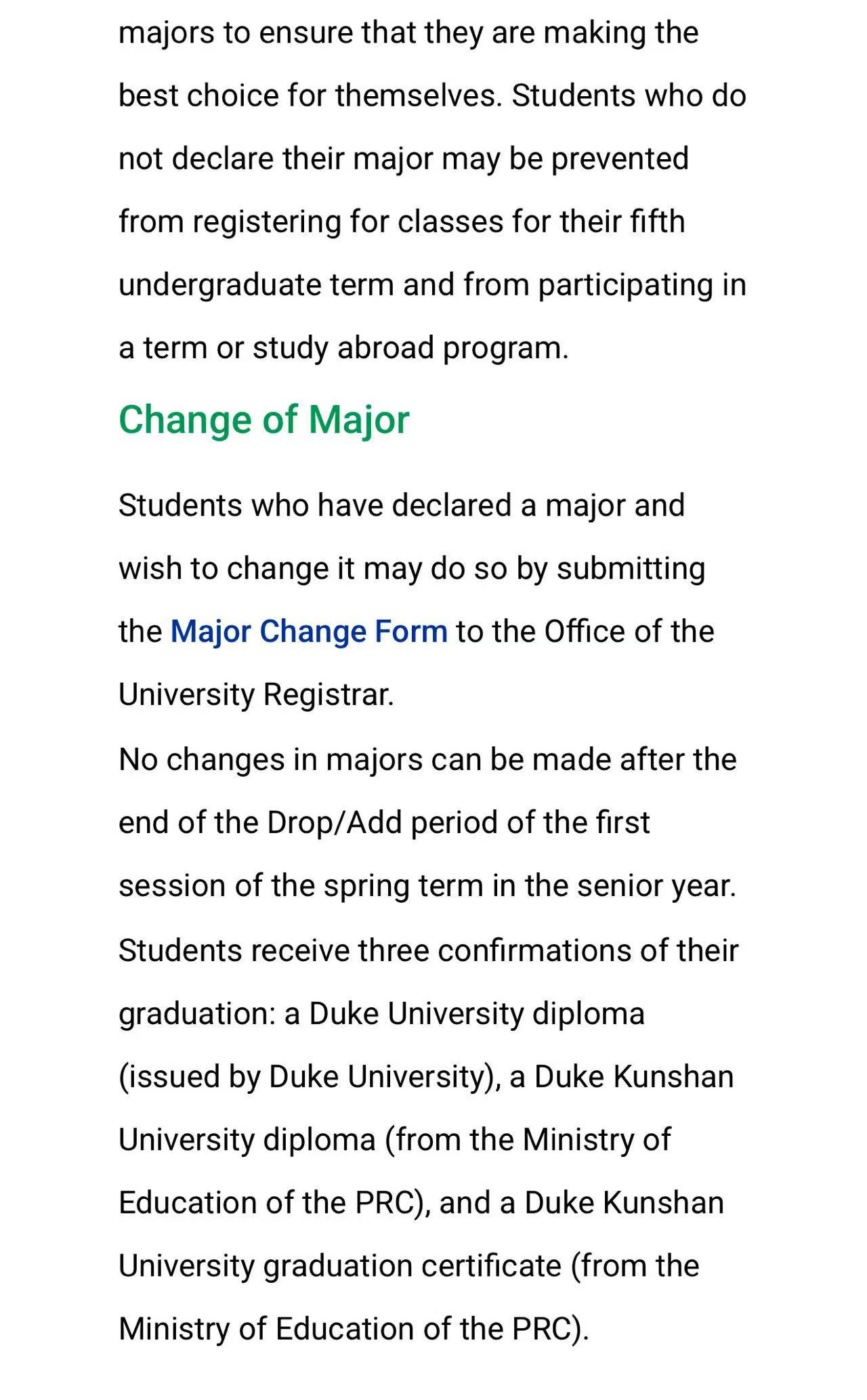Click the line 'wish to change it may do so'
Screen dimensions: 867x1400
coord(412,568)
